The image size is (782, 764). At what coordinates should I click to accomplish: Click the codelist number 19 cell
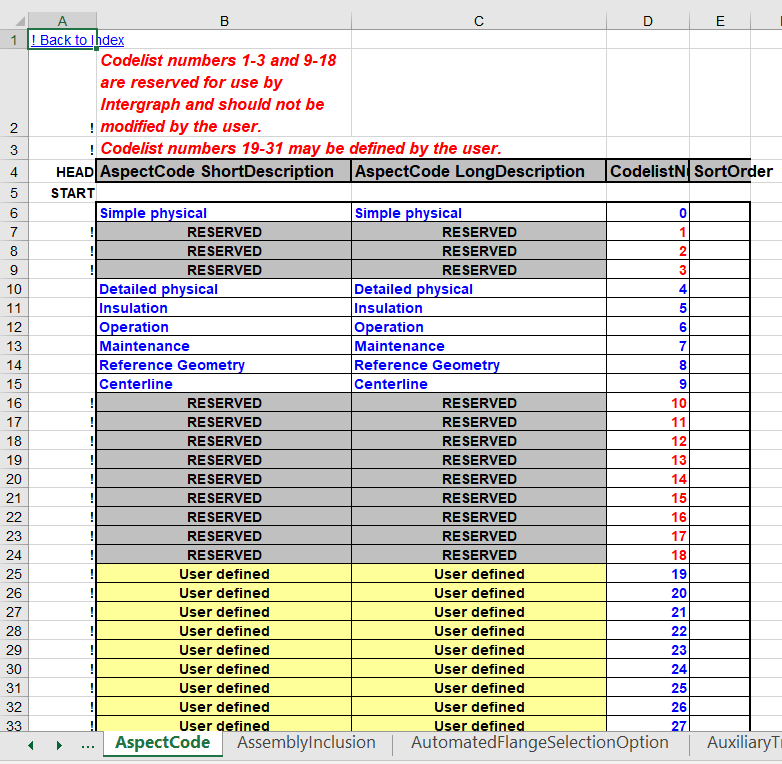click(648, 574)
